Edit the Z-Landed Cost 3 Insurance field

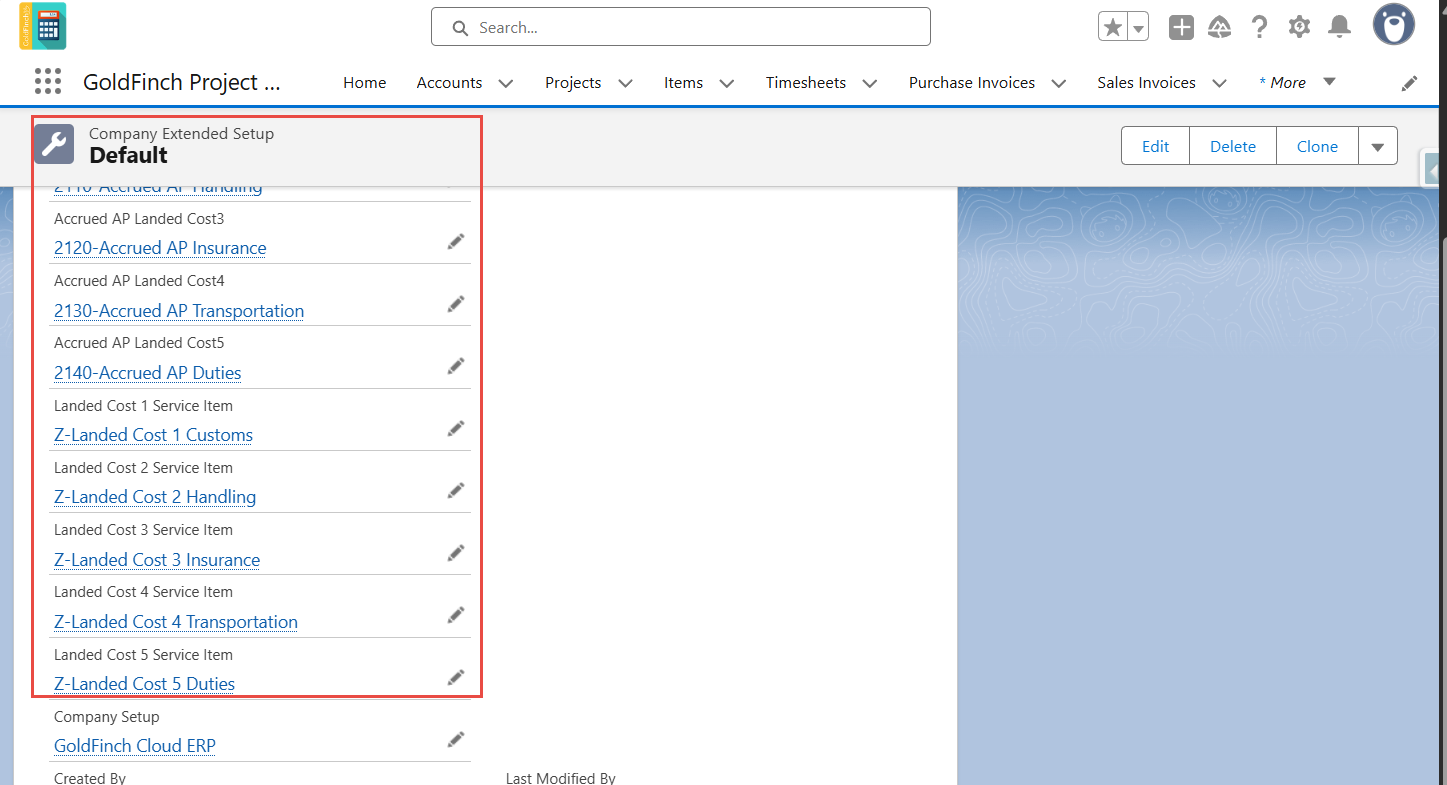coord(456,552)
